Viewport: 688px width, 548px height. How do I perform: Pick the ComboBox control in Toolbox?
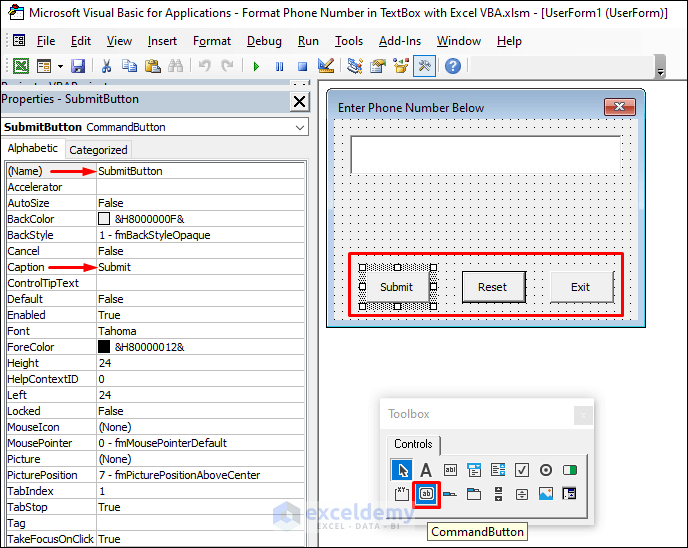pos(474,470)
